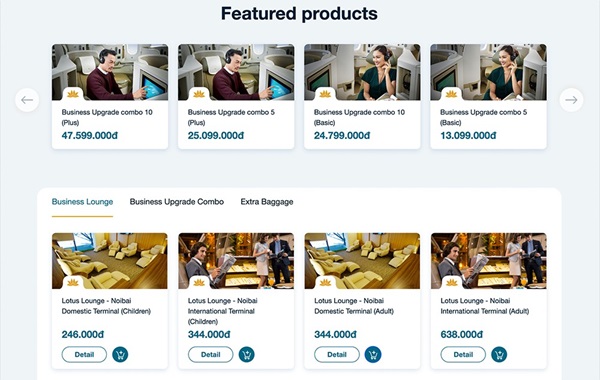Image resolution: width=600 pixels, height=380 pixels.
Task: Open Business Upgrade combo 10 (Basic) product image
Action: [362, 72]
